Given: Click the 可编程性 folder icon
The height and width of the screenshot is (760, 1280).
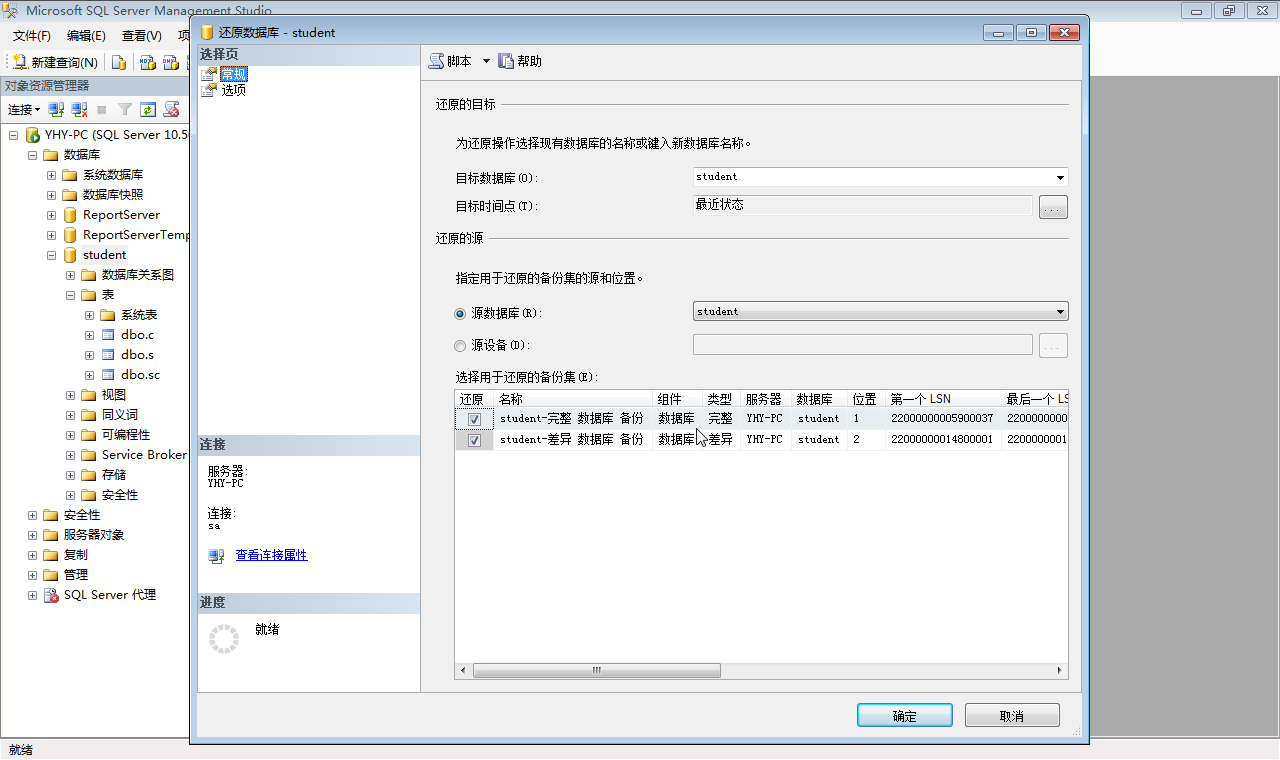Looking at the screenshot, I should 89,435.
